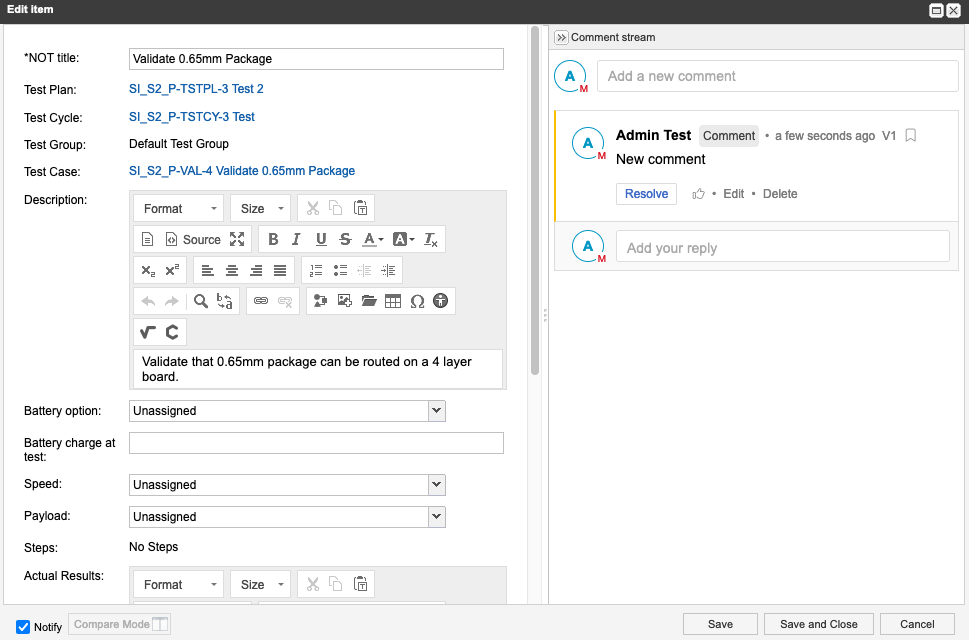Insert special character with Omega icon
Viewport: 969px width, 640px height.
coord(417,301)
